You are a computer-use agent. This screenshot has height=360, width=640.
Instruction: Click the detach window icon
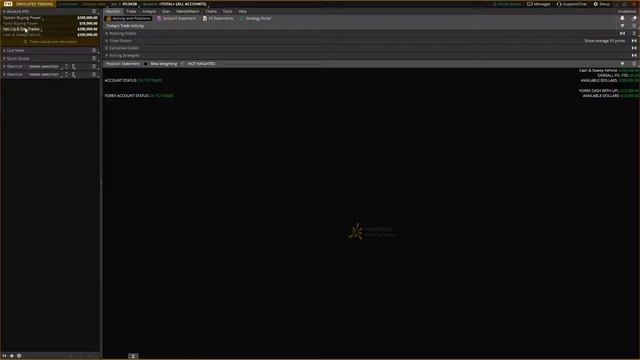coord(634,18)
